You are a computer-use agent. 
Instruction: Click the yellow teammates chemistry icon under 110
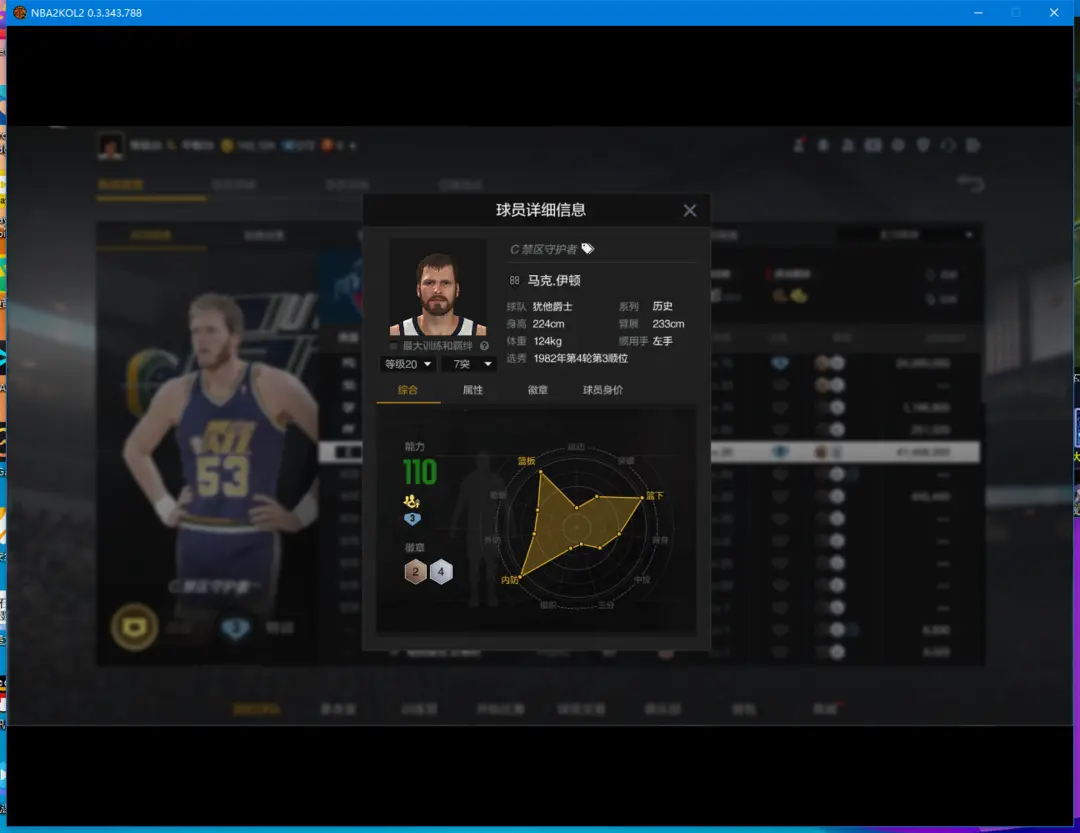pos(412,501)
